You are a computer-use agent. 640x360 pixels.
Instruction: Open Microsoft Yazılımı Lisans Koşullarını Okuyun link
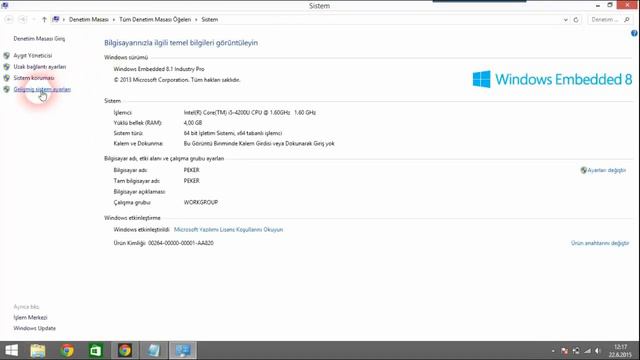coord(228,230)
